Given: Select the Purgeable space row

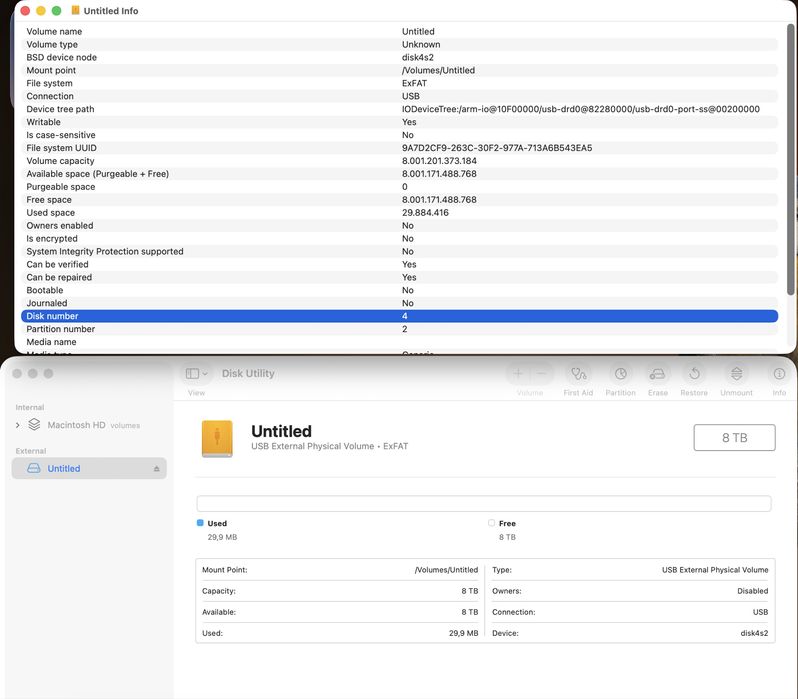Looking at the screenshot, I should tap(400, 186).
